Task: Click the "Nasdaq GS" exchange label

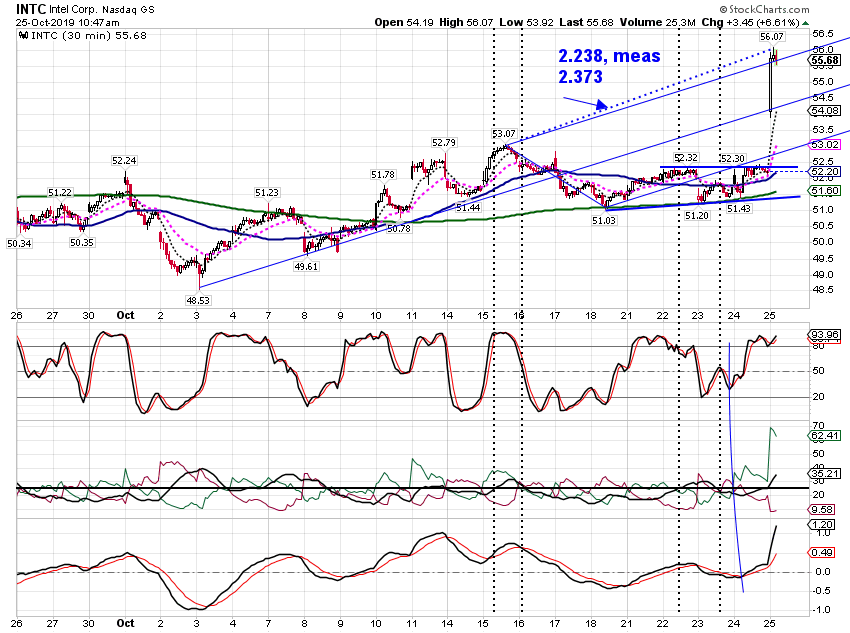Action: tap(128, 10)
